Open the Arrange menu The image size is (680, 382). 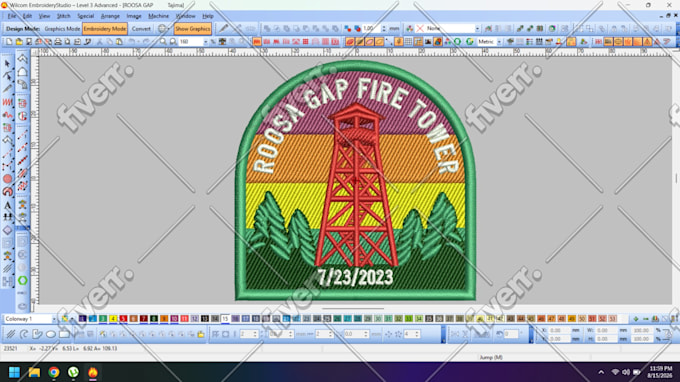coord(110,16)
